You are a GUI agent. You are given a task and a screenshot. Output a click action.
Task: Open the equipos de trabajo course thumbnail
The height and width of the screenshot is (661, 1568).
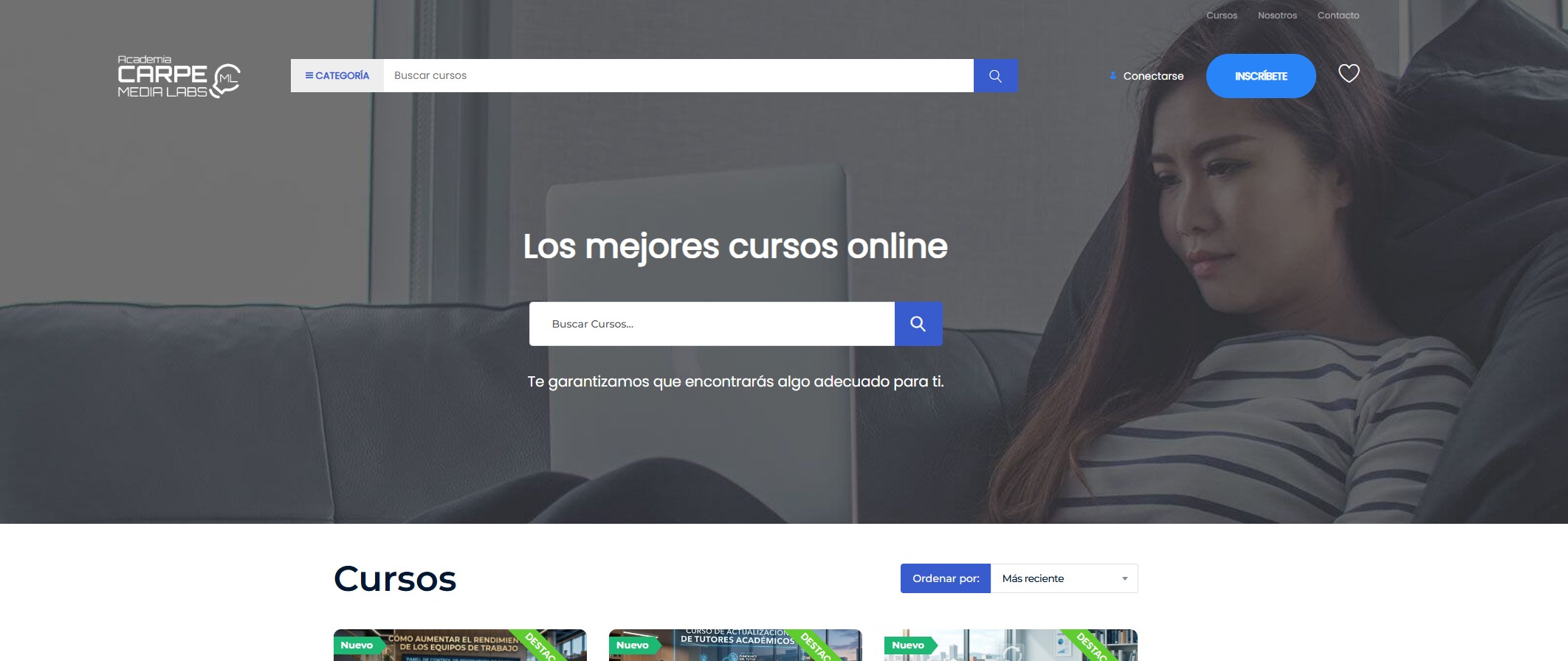[460, 646]
